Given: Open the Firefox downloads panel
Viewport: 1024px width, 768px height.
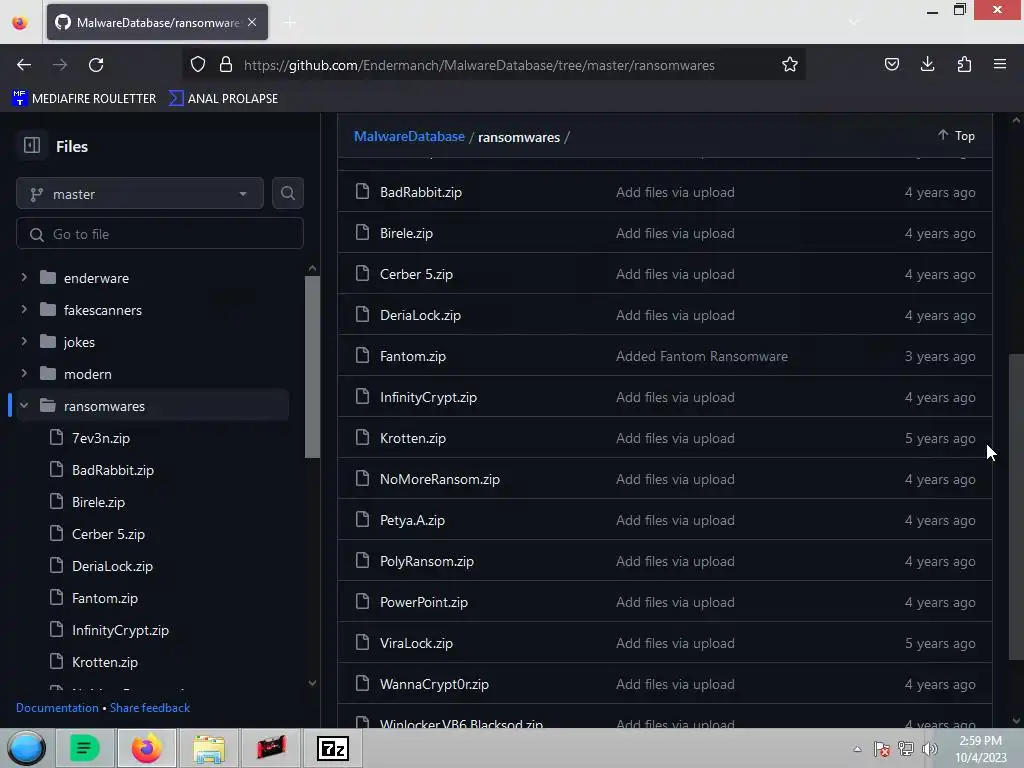Looking at the screenshot, I should click(927, 64).
